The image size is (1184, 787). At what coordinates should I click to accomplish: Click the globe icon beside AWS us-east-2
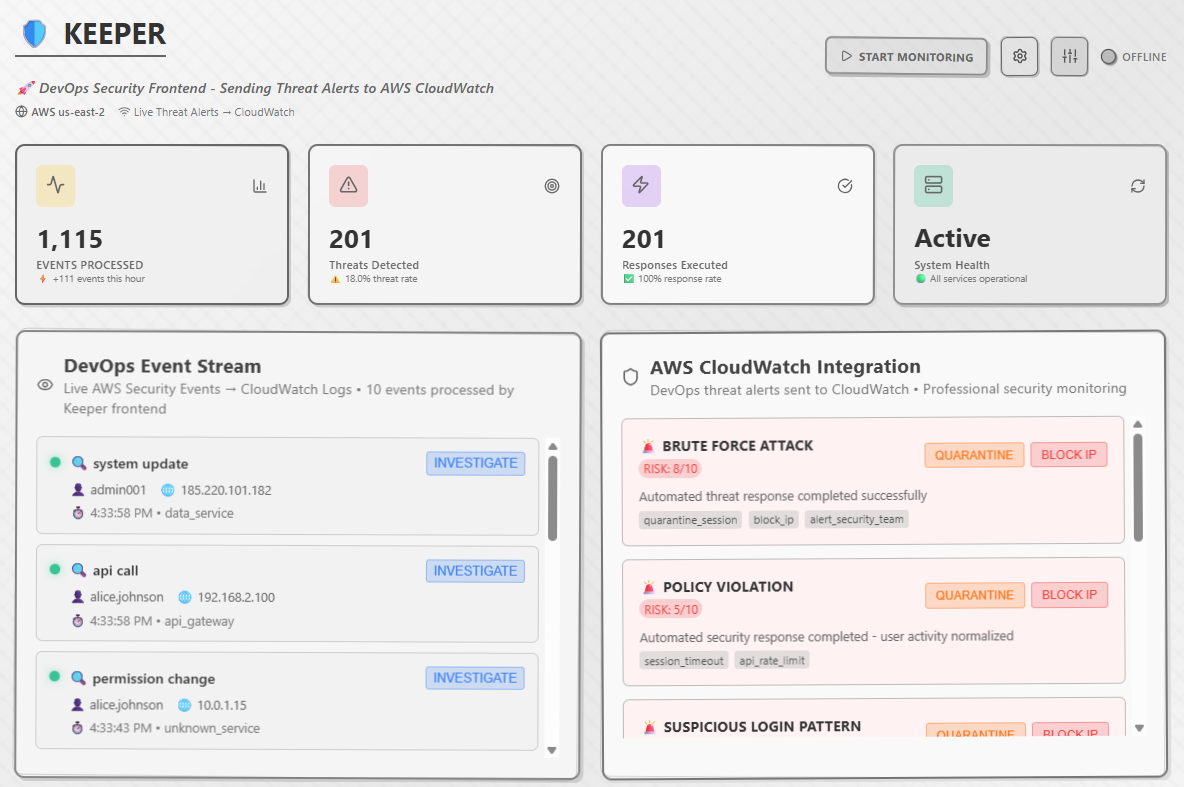click(21, 112)
